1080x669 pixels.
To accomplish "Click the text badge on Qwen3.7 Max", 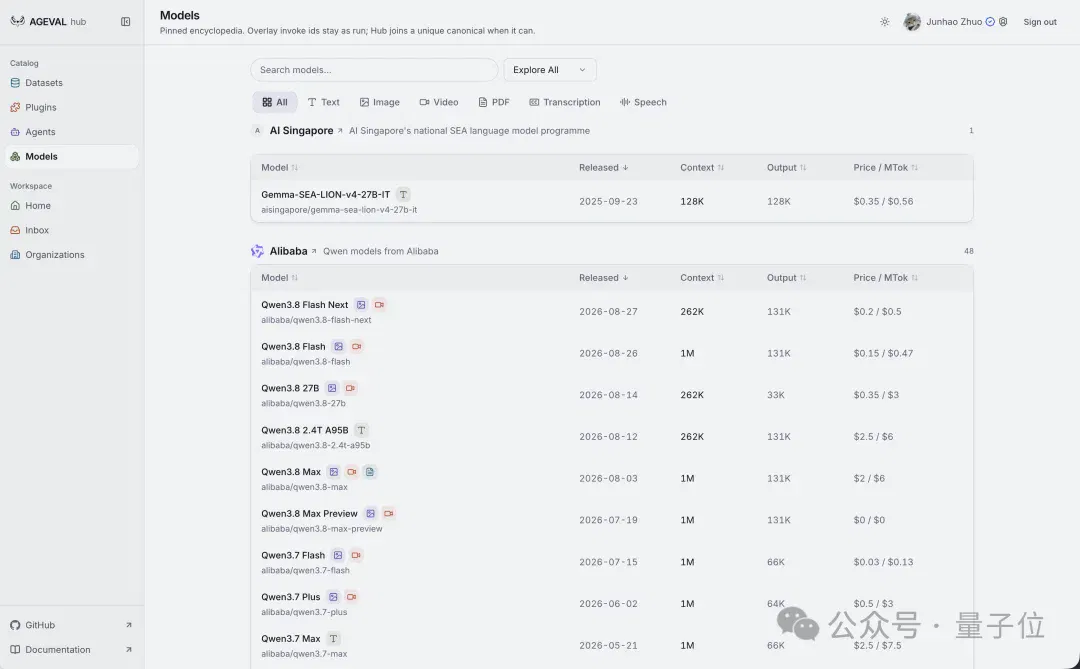I will coord(333,639).
